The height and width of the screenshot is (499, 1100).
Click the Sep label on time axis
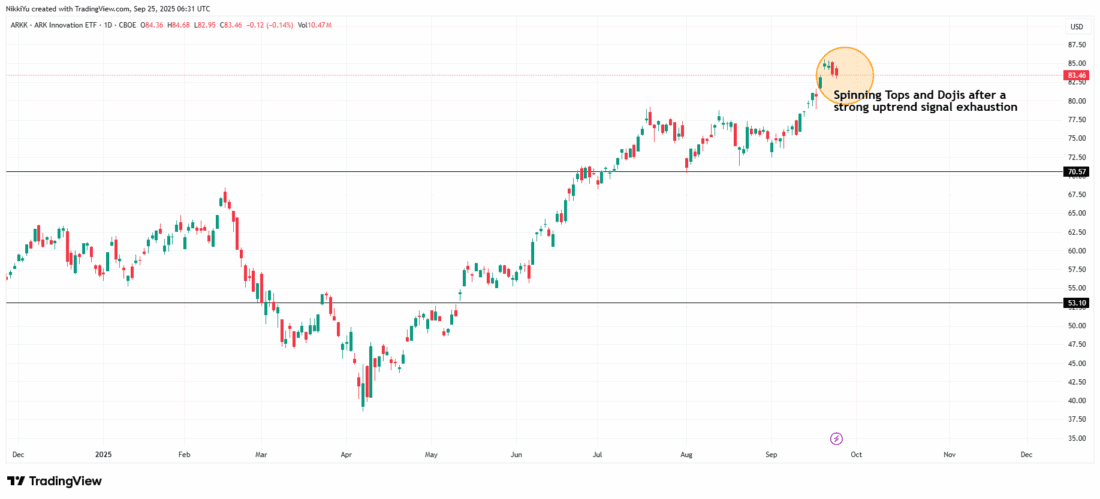pyautogui.click(x=774, y=454)
